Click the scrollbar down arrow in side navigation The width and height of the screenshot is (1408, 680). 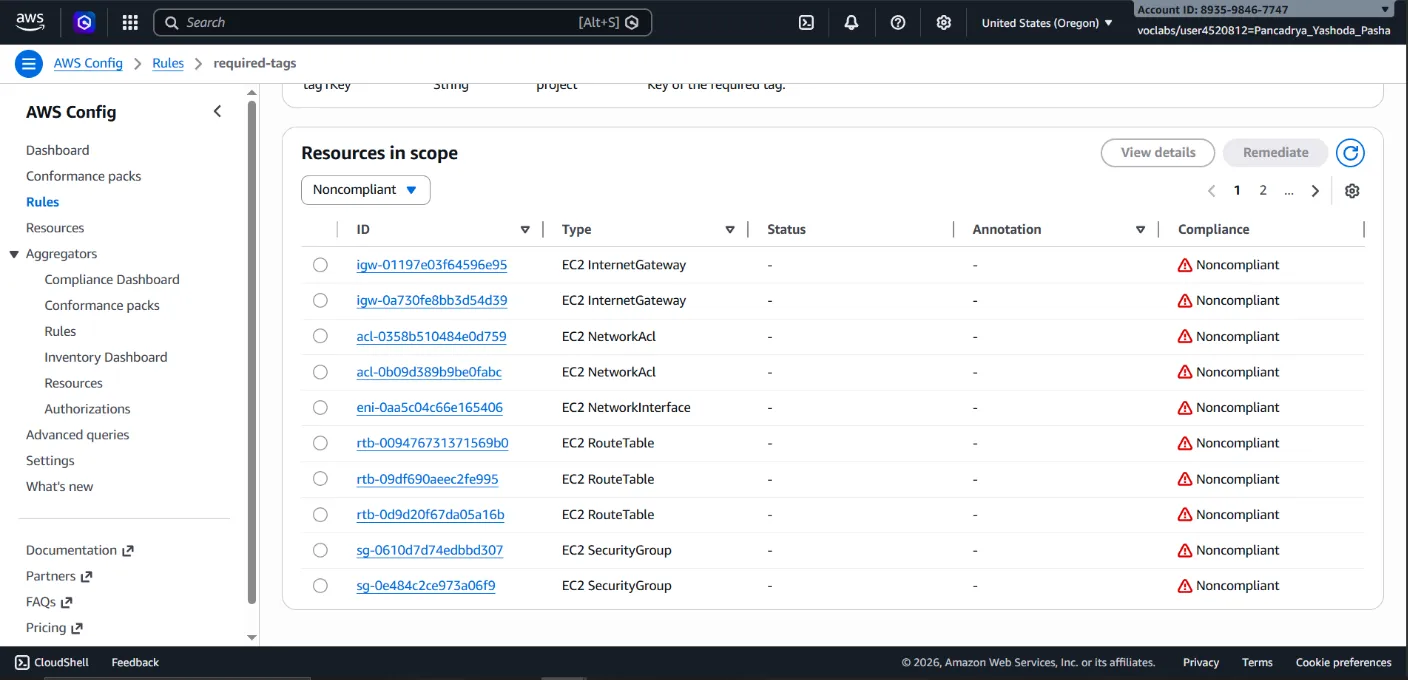coord(252,637)
